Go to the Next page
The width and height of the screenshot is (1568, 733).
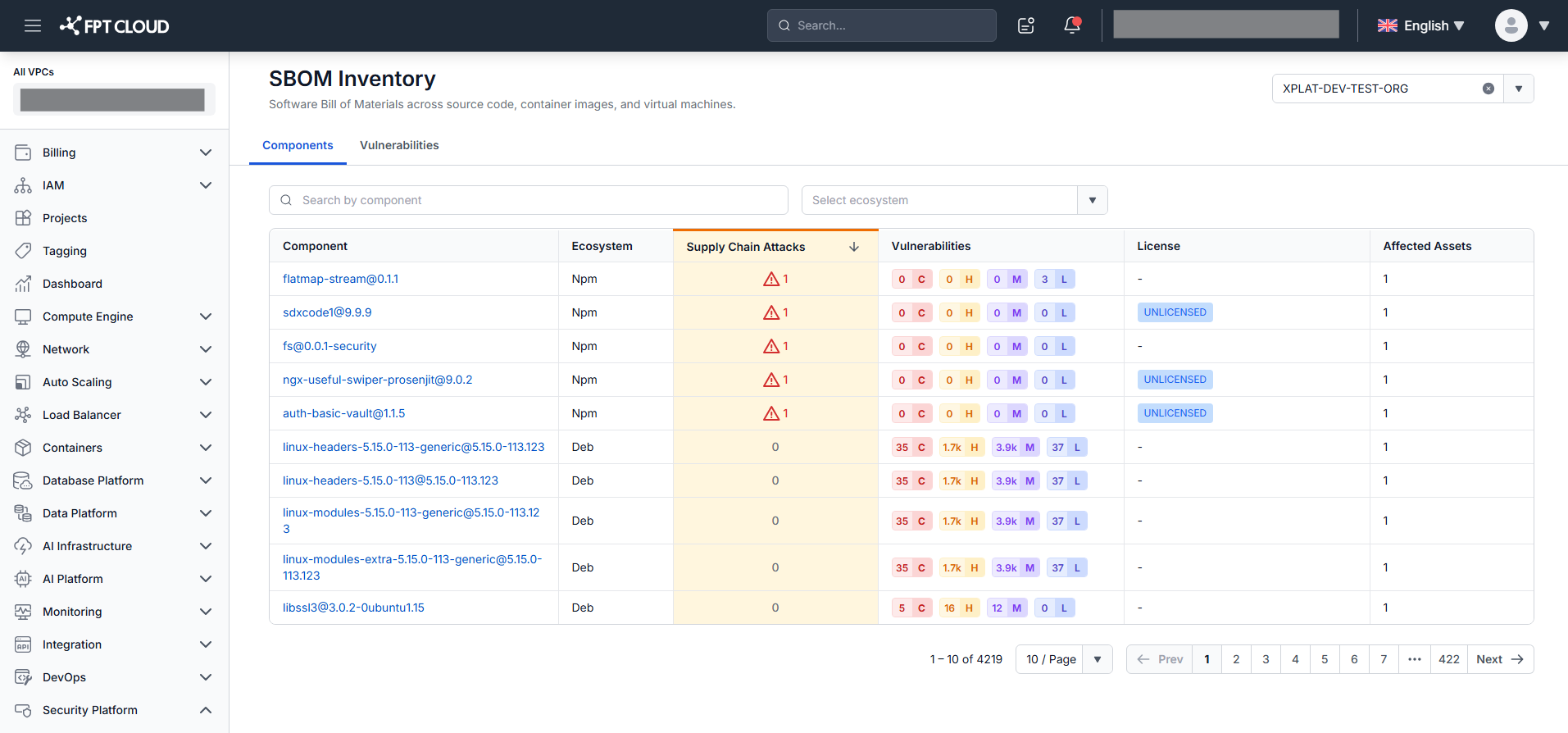pos(1500,659)
